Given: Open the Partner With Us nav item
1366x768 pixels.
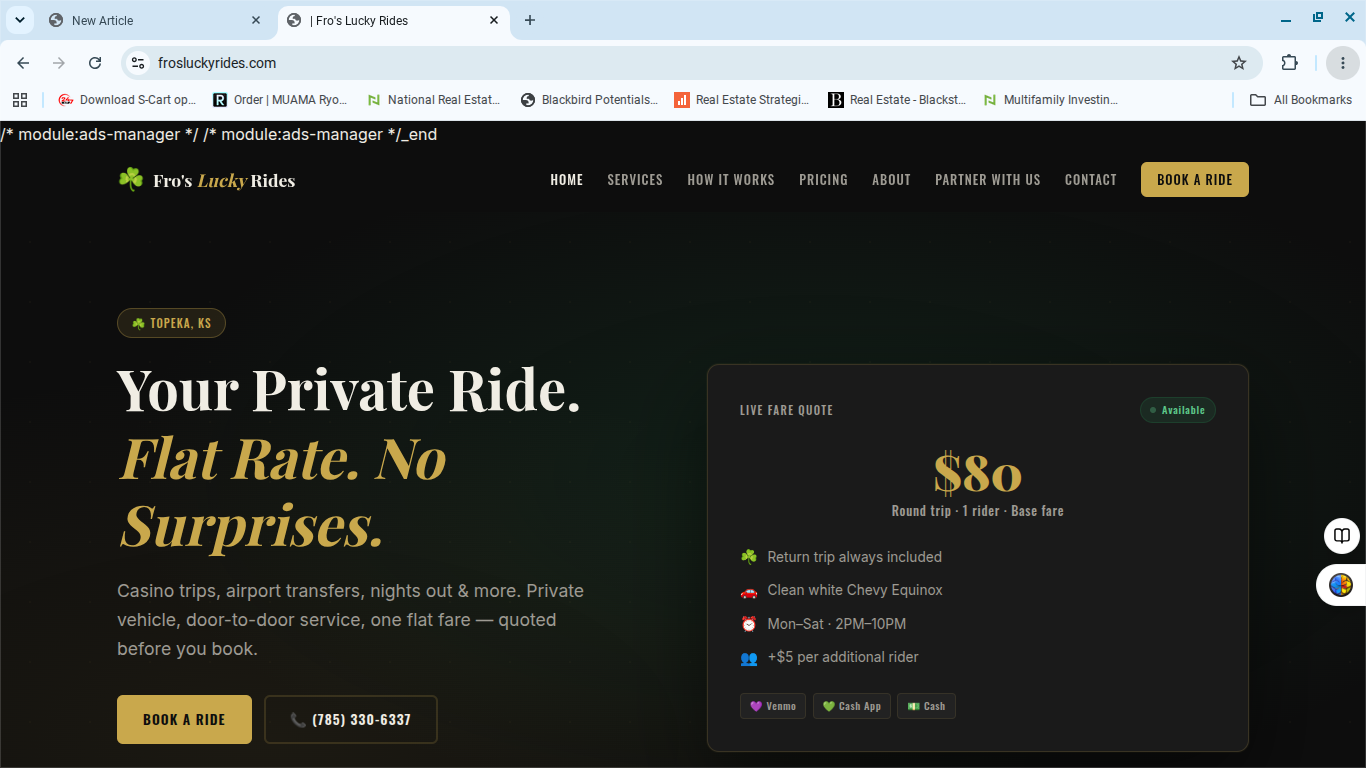Looking at the screenshot, I should tap(988, 180).
